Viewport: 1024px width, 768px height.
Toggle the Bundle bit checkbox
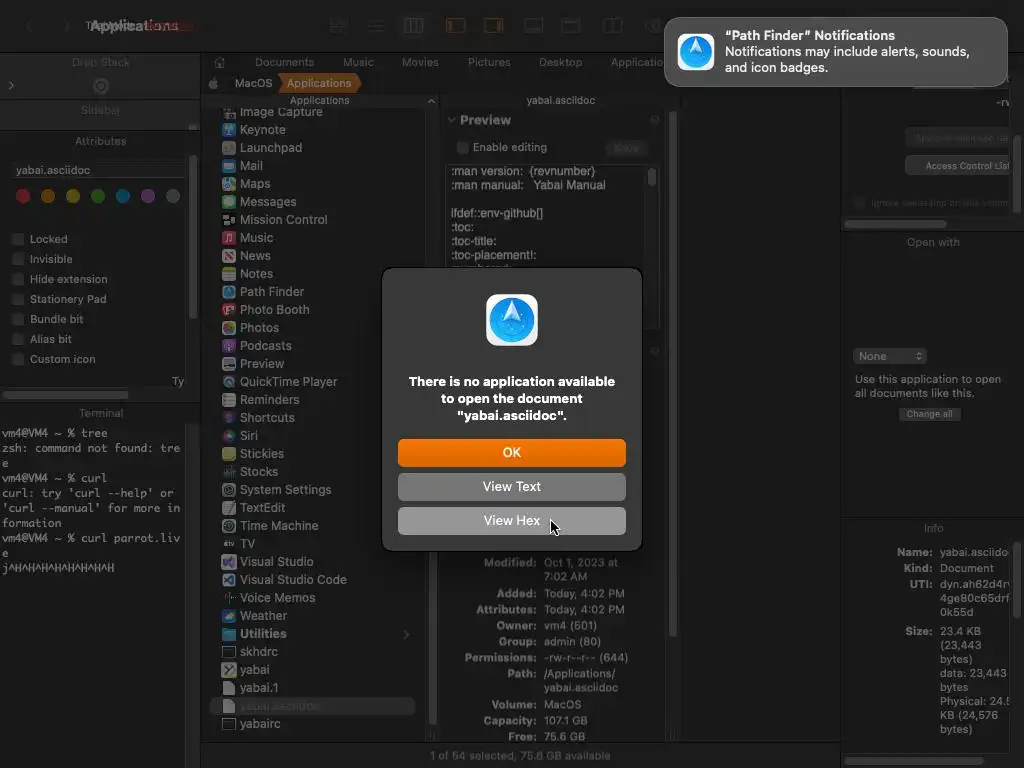pos(18,319)
